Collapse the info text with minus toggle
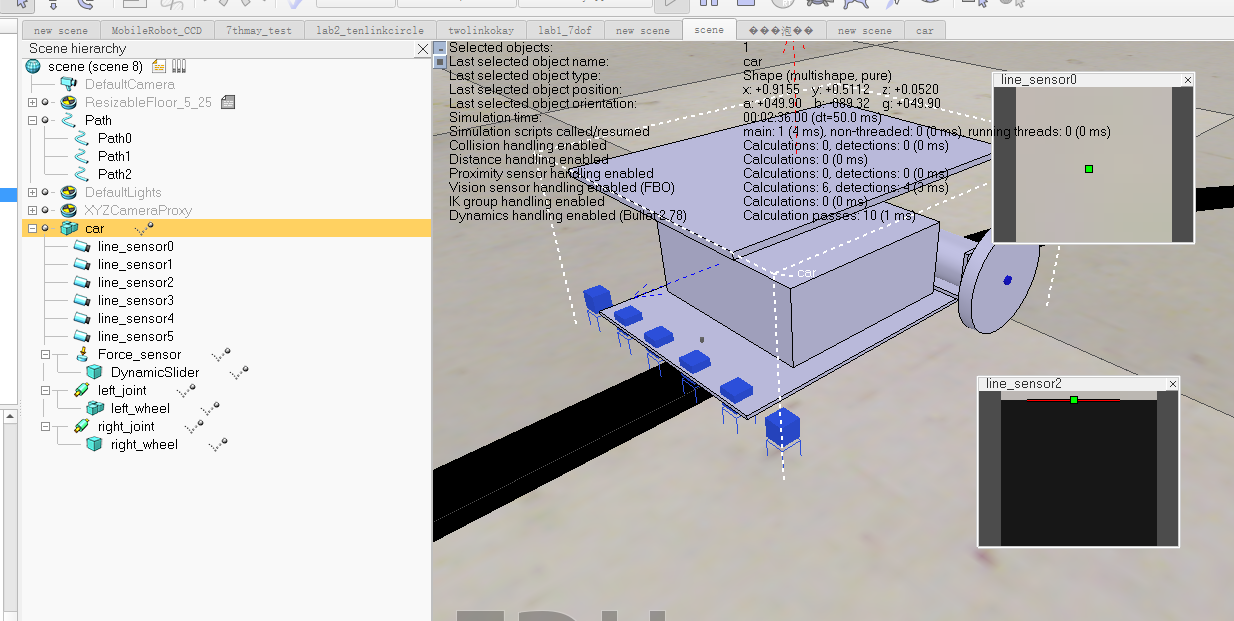 tap(440, 48)
